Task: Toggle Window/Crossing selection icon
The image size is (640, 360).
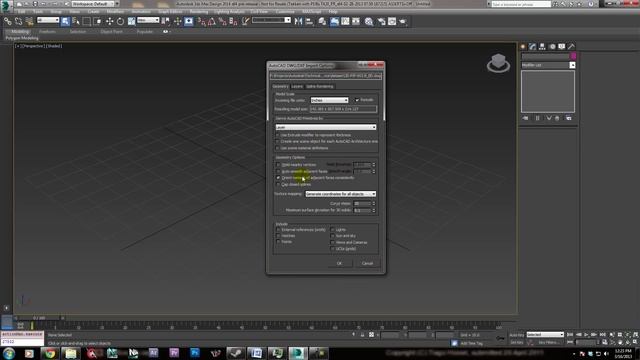Action: (98, 21)
